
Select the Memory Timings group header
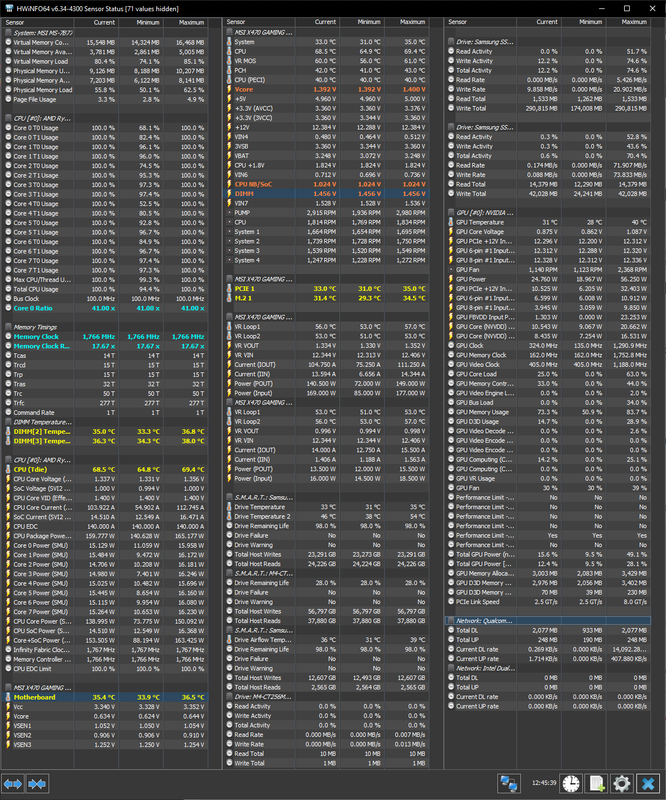pos(105,327)
